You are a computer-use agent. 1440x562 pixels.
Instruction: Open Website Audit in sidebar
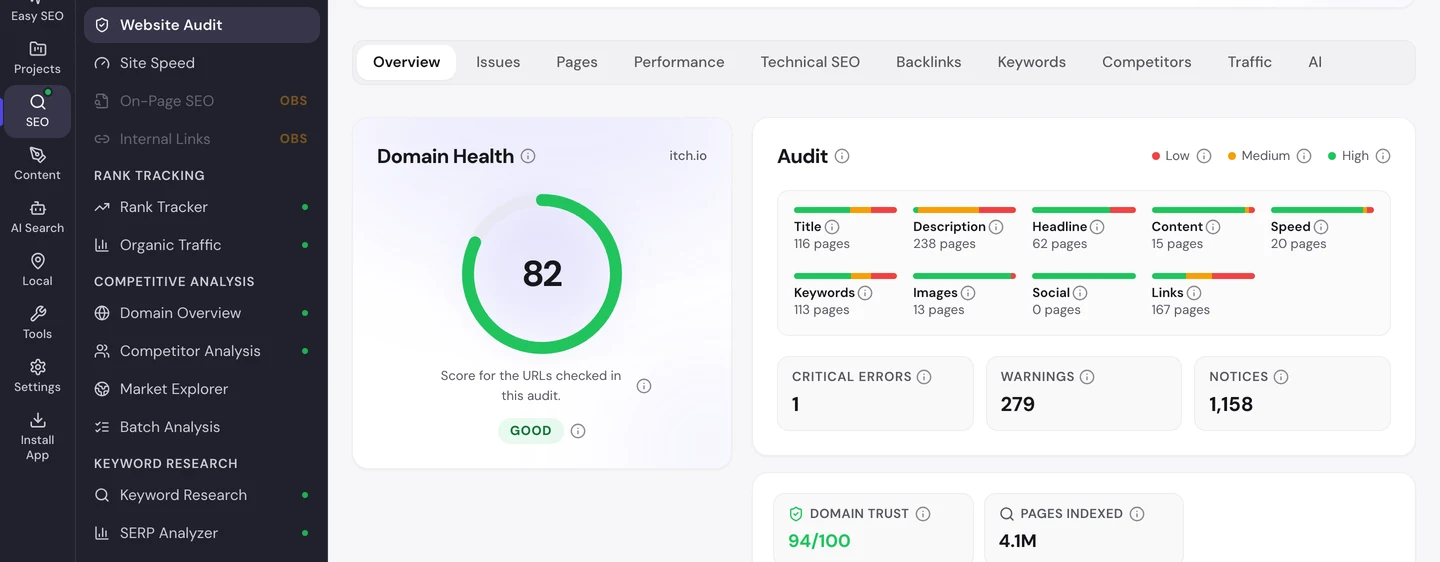[x=202, y=25]
